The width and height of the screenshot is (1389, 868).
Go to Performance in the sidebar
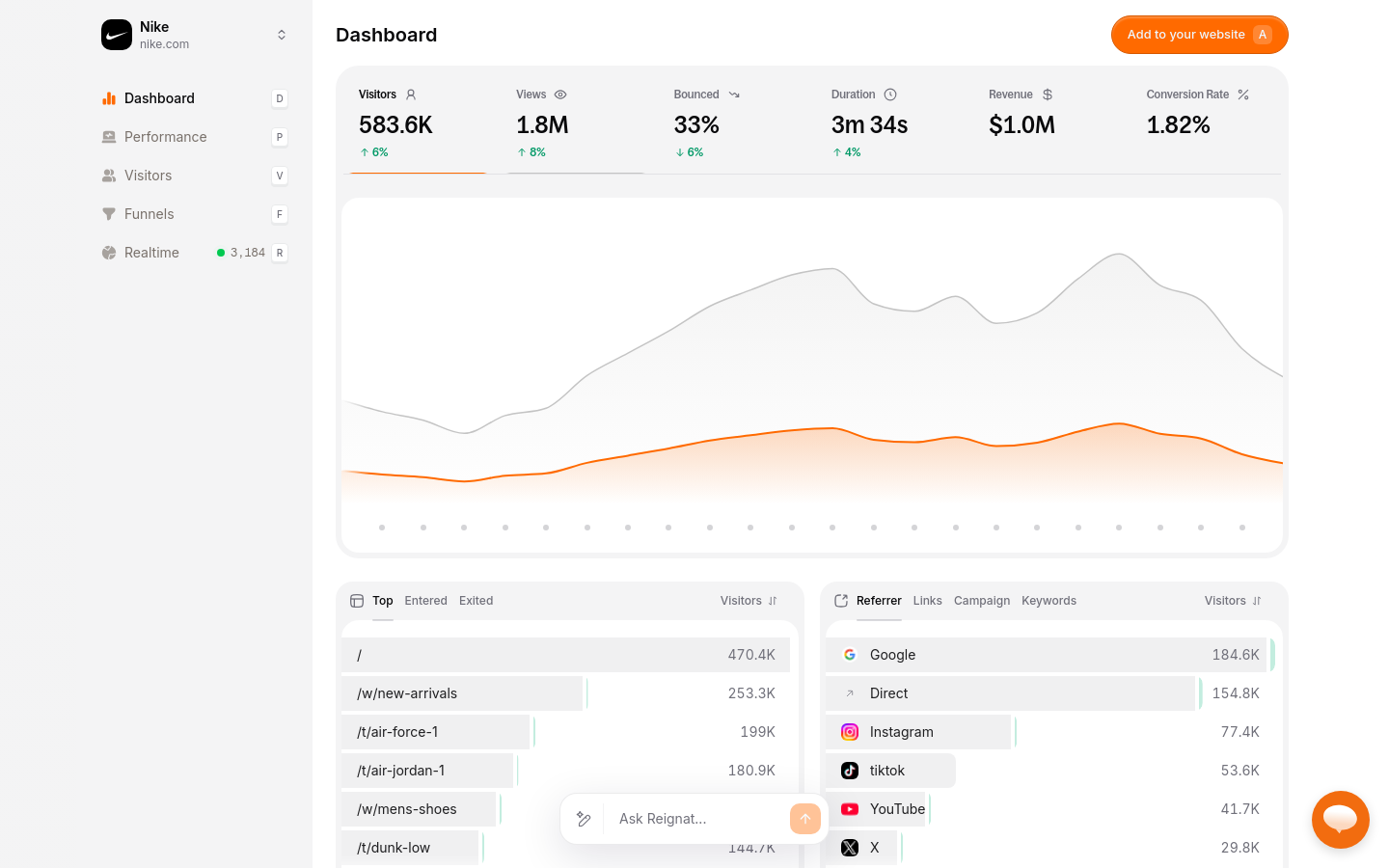click(195, 137)
